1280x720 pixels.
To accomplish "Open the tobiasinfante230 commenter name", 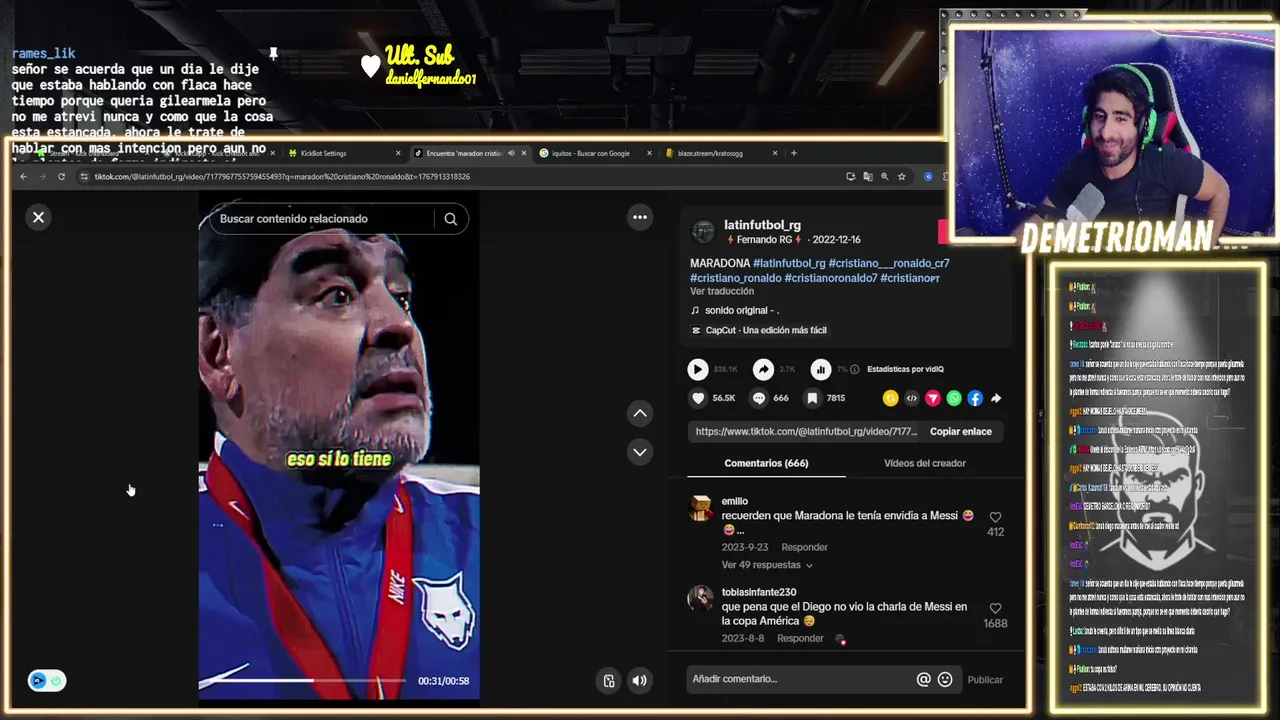I will coord(759,592).
